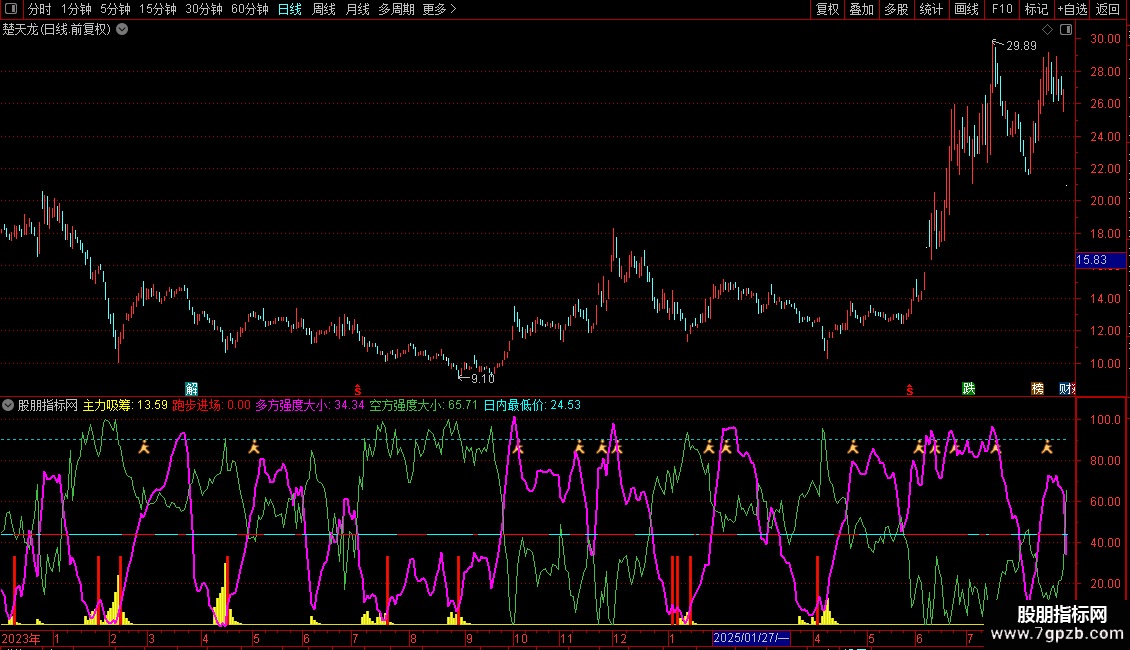Click the cyan 解 marker icon

(192, 388)
